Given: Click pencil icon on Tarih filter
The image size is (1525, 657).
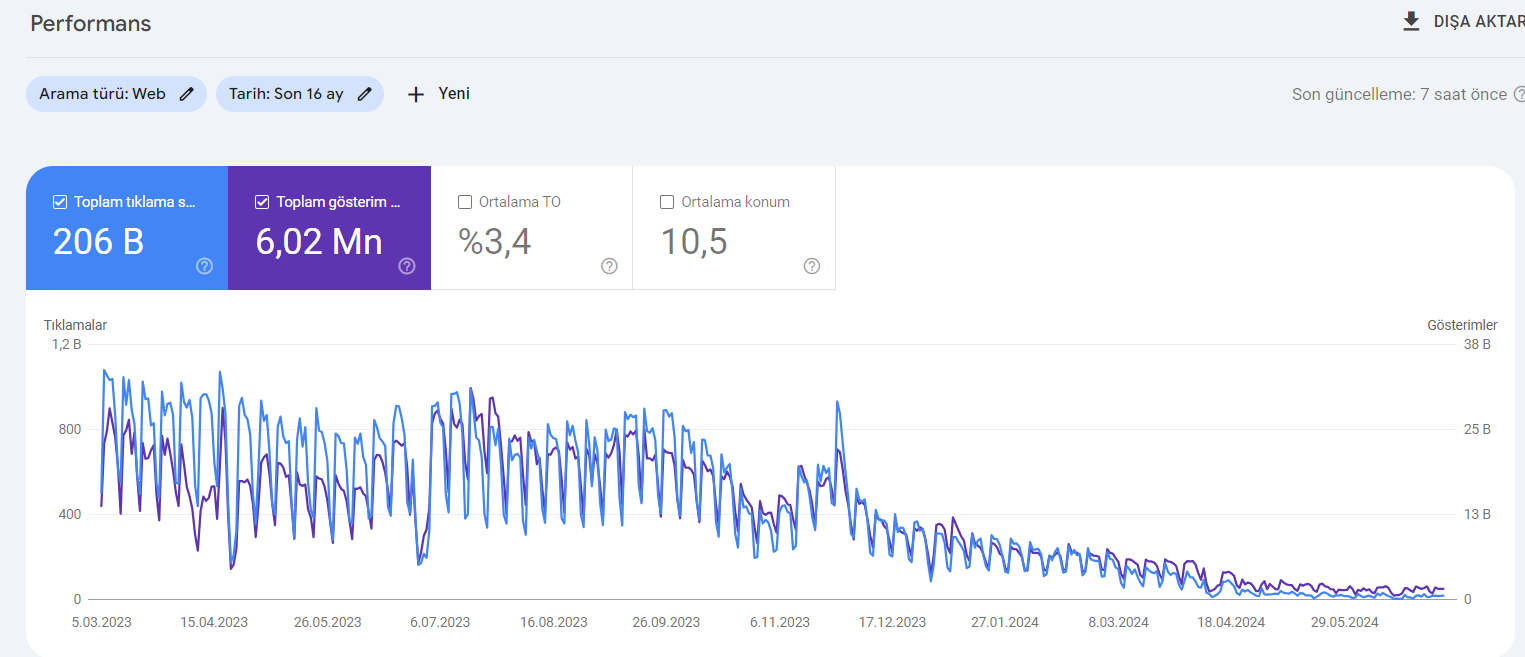Looking at the screenshot, I should [x=364, y=94].
